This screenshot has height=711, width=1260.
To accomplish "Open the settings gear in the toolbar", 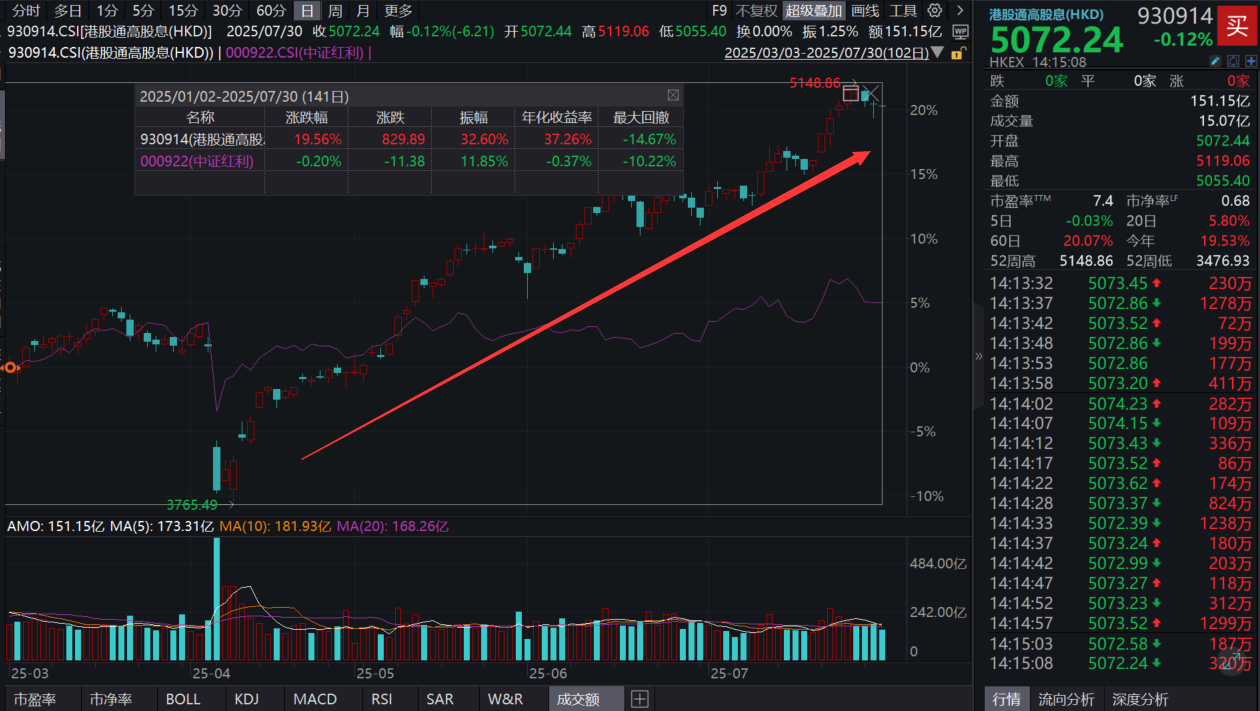I will pyautogui.click(x=935, y=11).
